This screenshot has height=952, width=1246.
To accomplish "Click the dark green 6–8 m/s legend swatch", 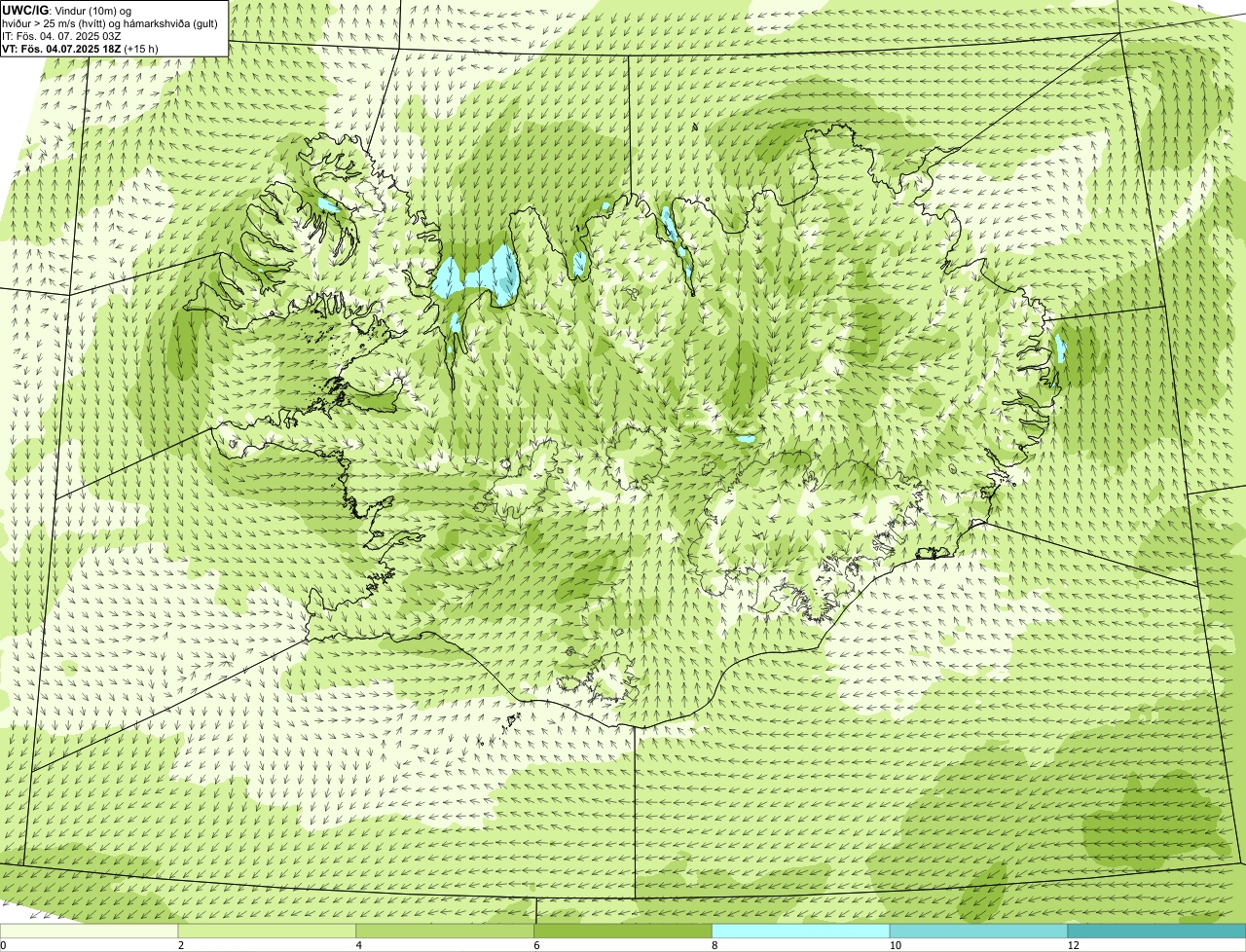I will [x=624, y=931].
